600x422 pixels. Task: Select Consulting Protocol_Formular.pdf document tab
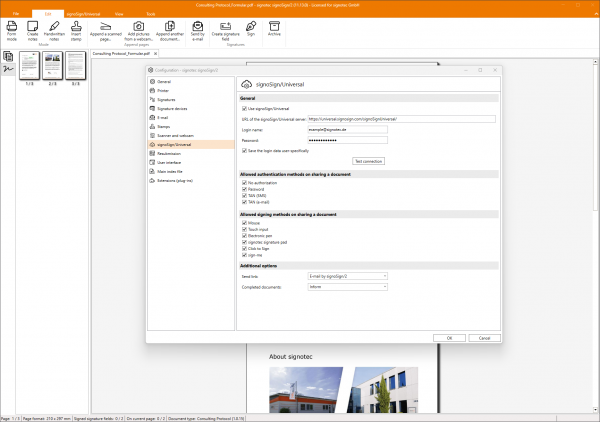pyautogui.click(x=121, y=54)
